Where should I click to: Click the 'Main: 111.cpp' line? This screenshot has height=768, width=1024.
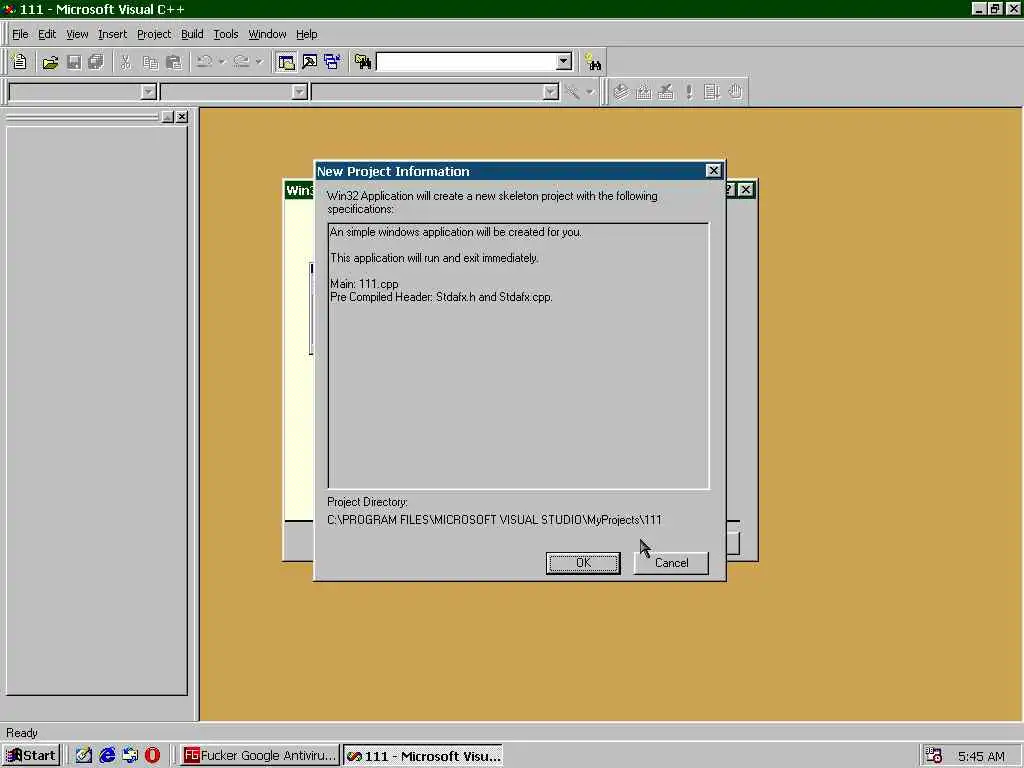pyautogui.click(x=364, y=284)
